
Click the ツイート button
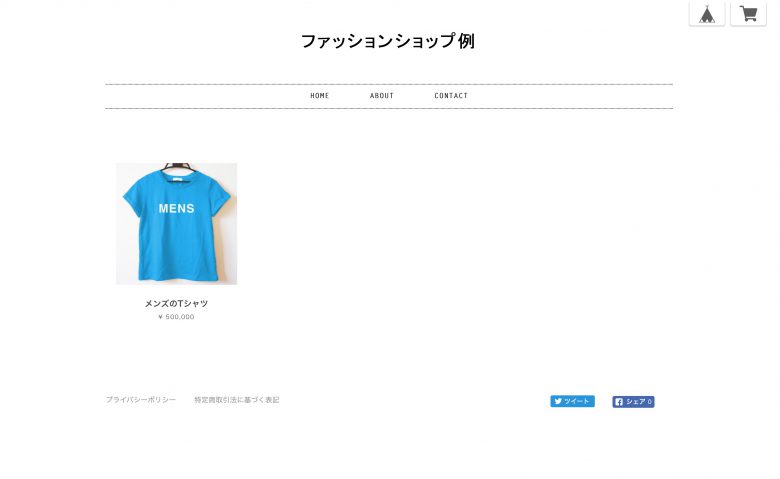573,401
